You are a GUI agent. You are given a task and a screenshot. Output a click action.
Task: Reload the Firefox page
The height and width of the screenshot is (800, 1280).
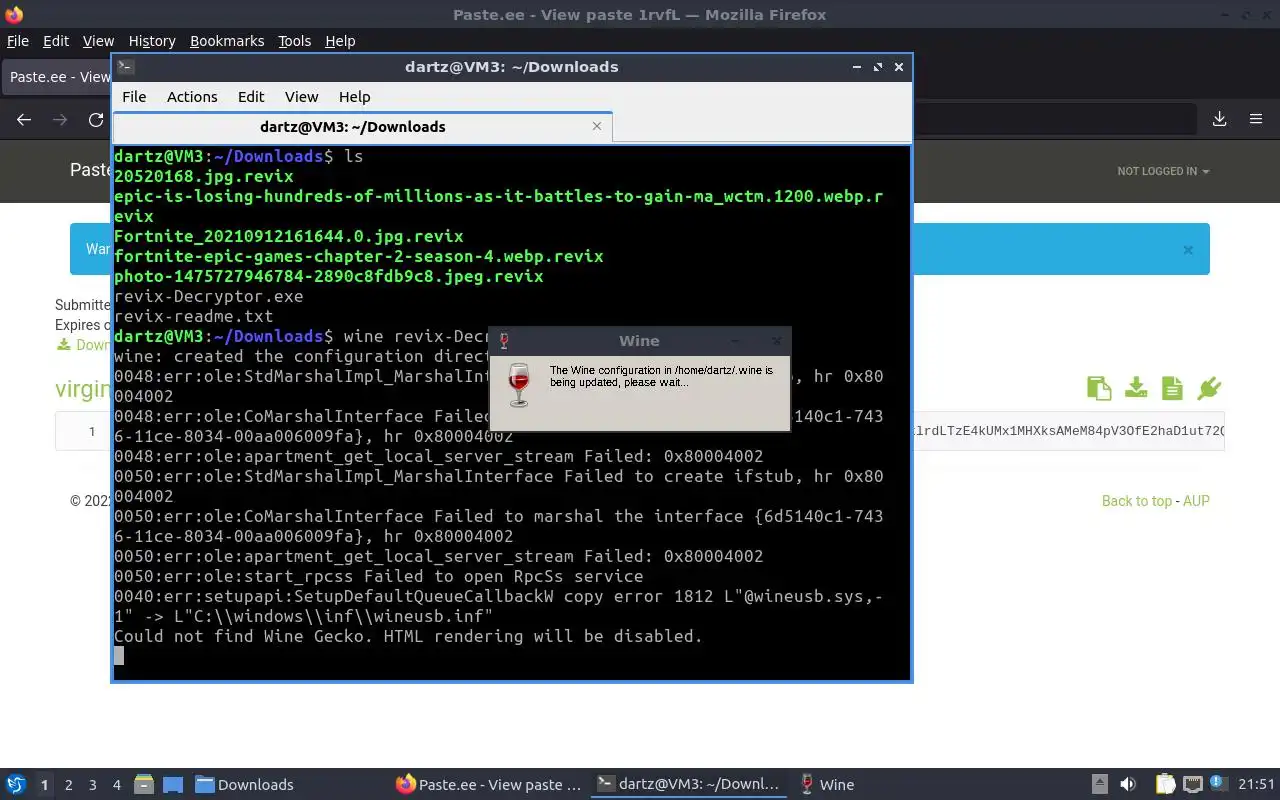(x=96, y=119)
